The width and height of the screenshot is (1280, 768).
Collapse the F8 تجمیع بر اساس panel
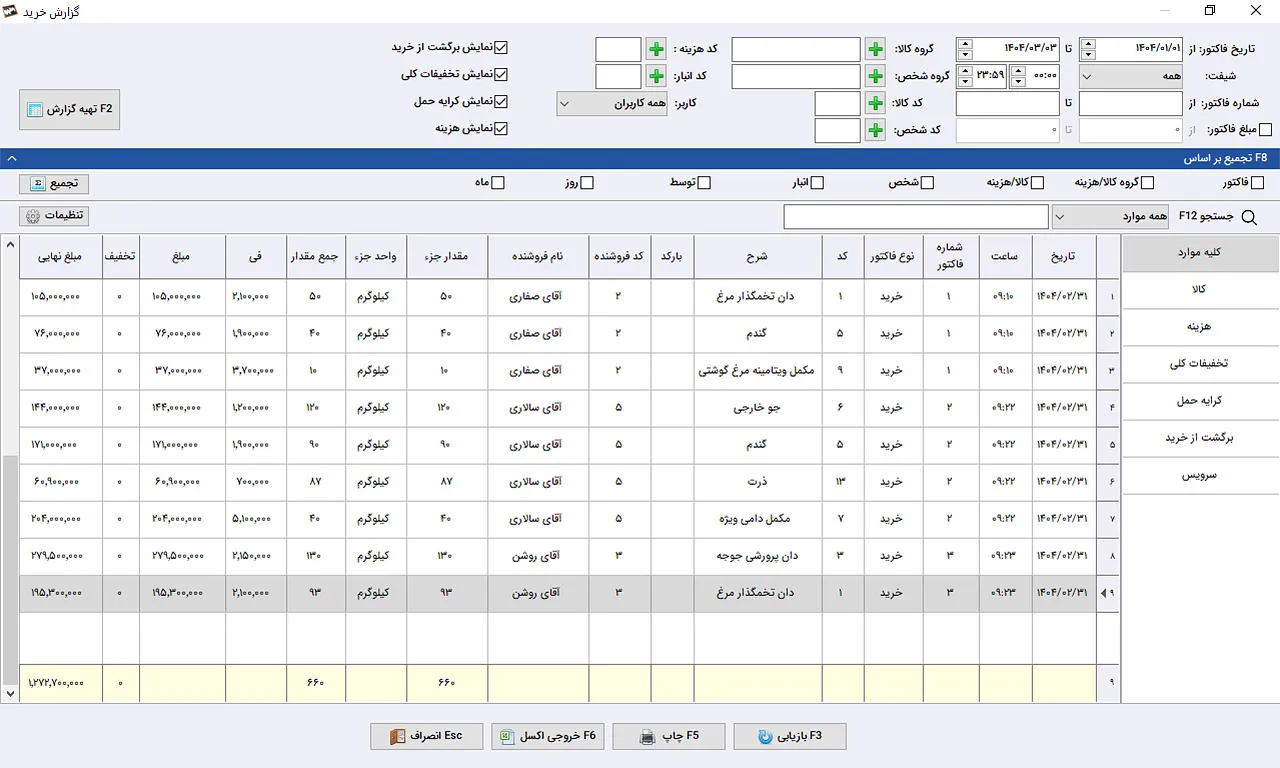click(x=10, y=158)
